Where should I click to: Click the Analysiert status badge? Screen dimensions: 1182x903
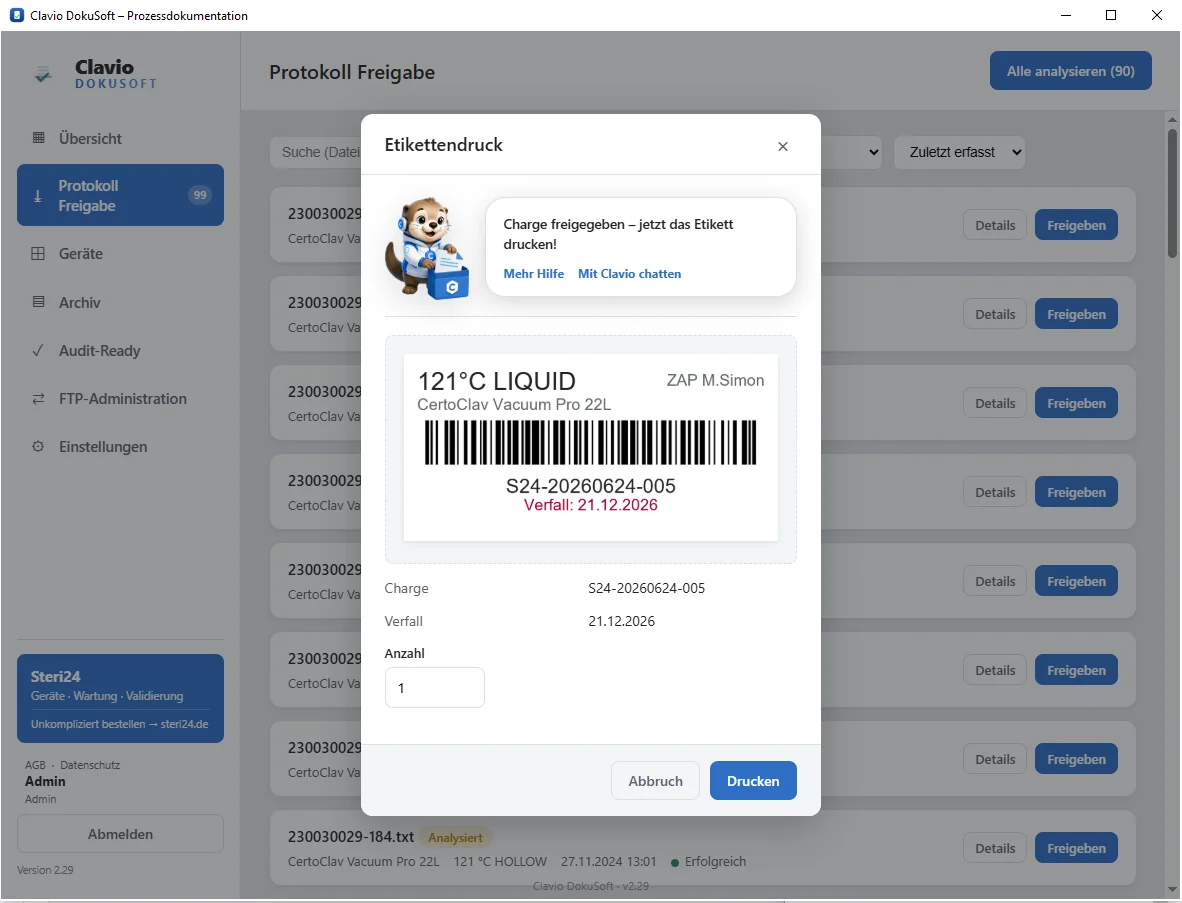(x=455, y=837)
